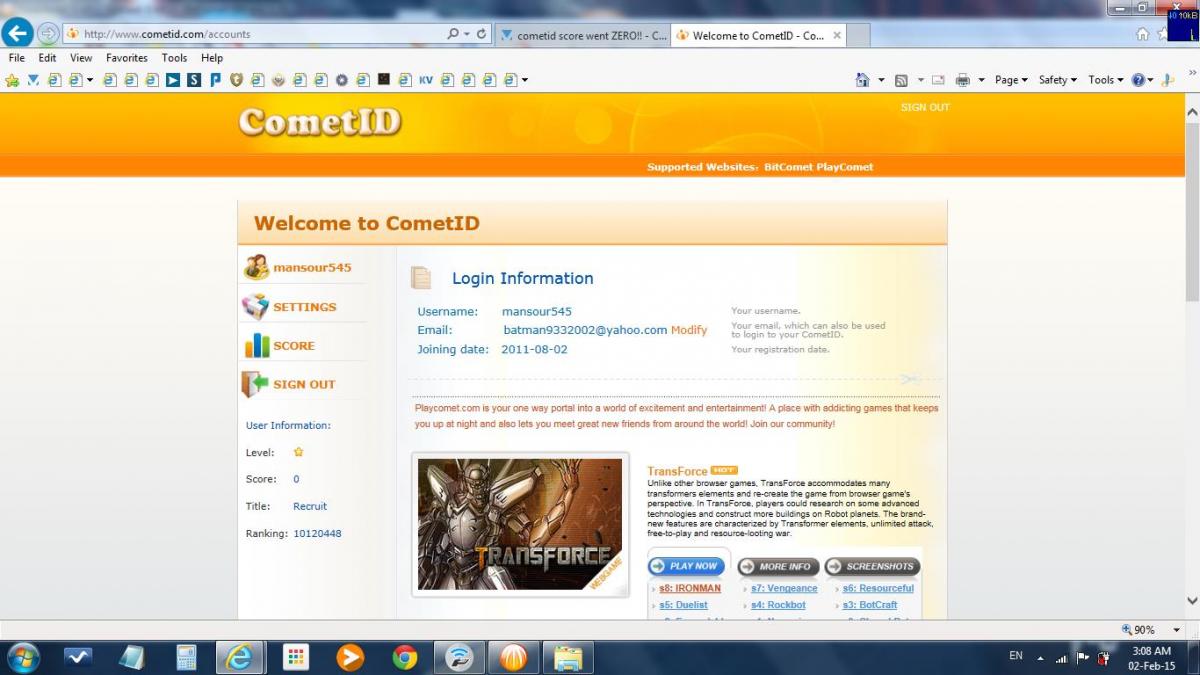Expand the Print options dropdown arrow

point(981,80)
